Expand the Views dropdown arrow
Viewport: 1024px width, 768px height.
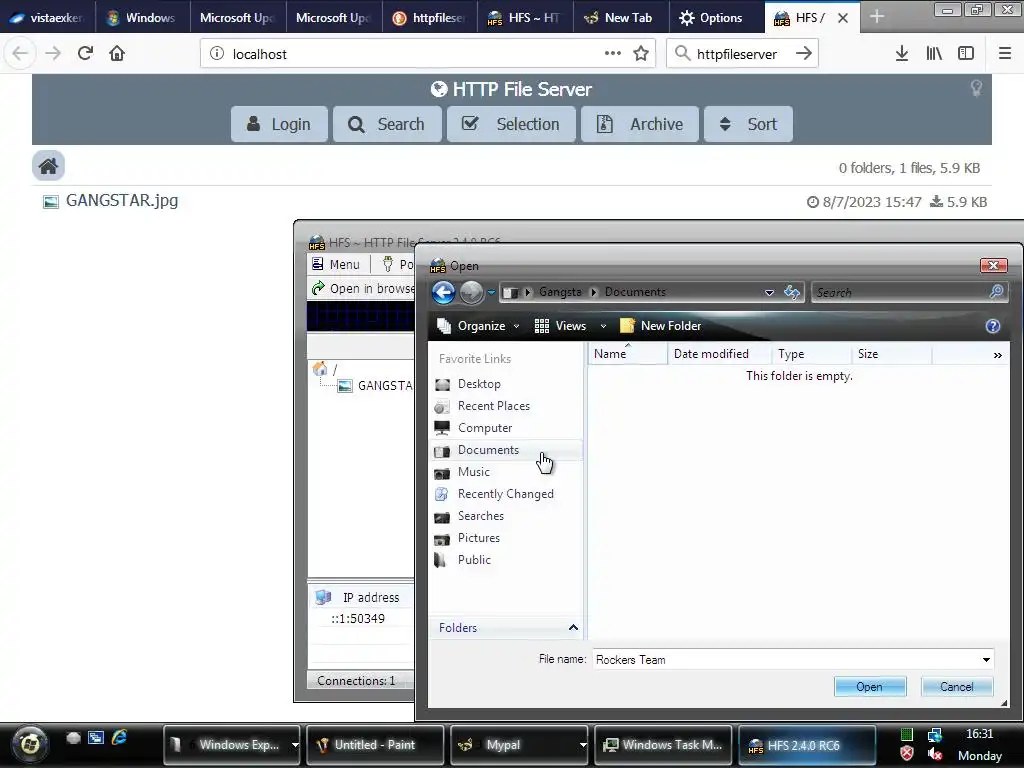[603, 326]
